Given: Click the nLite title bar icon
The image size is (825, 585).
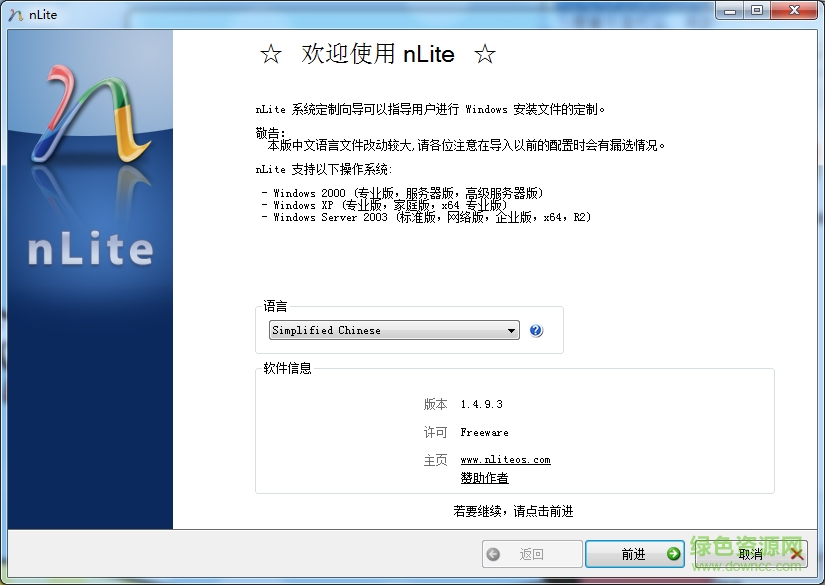Looking at the screenshot, I should [x=16, y=15].
